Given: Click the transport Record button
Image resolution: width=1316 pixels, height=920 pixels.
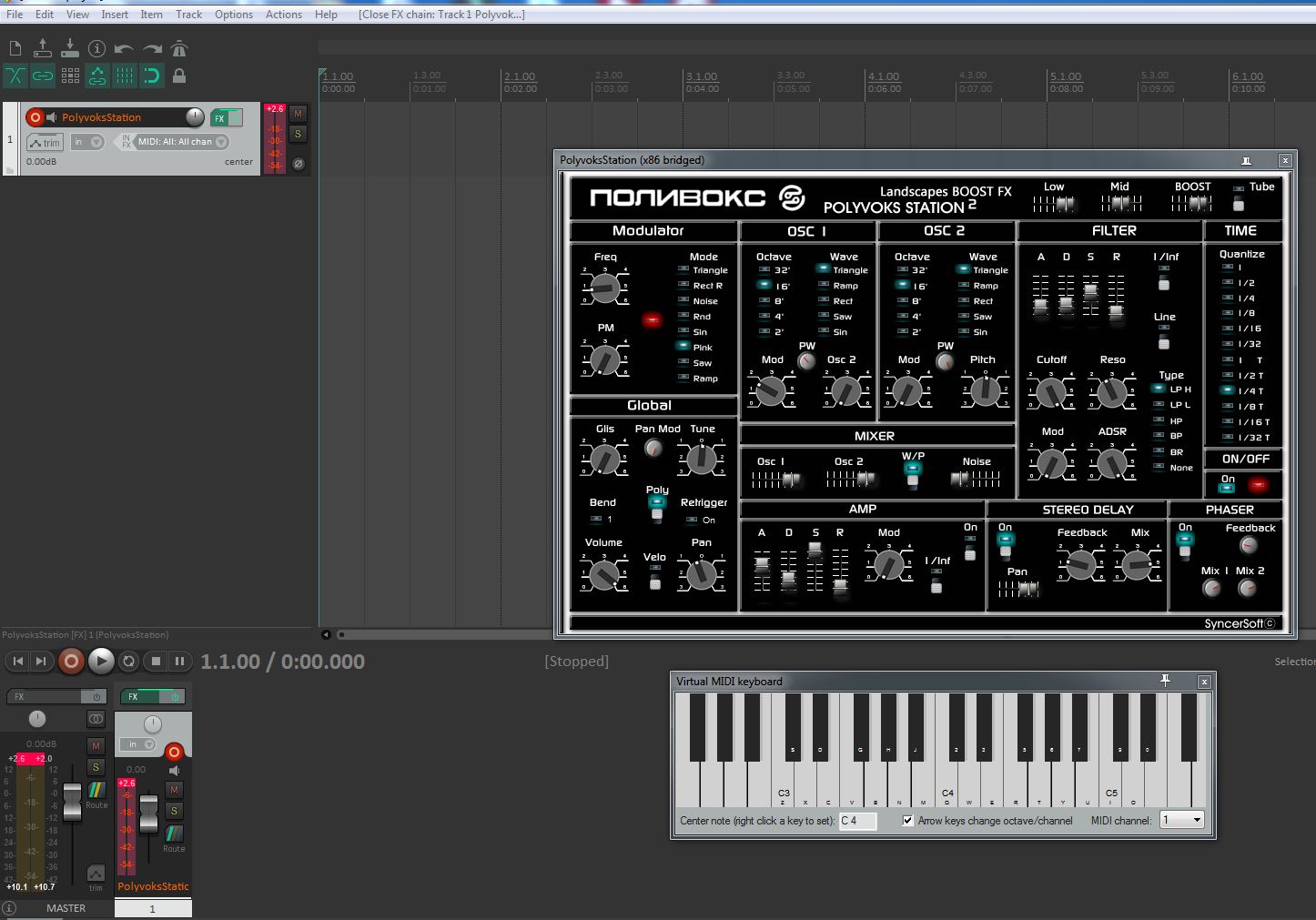Looking at the screenshot, I should [x=71, y=662].
